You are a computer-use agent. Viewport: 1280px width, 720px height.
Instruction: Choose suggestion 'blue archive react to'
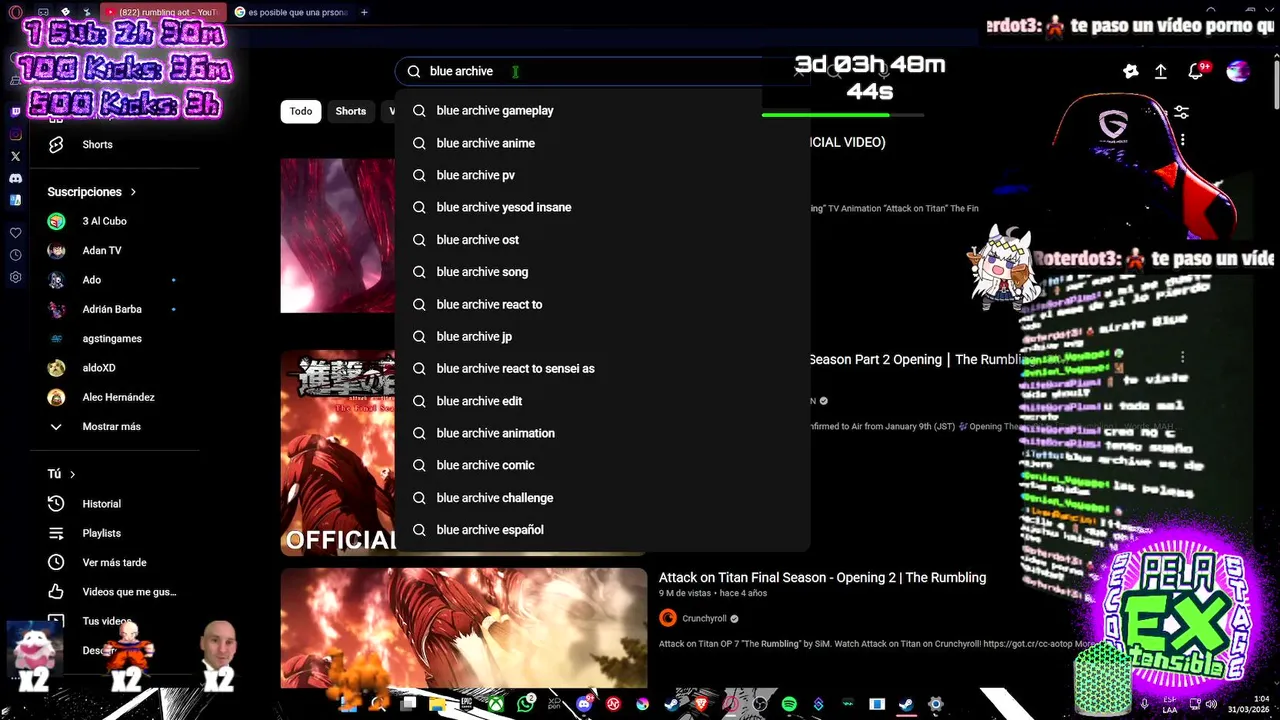click(x=602, y=304)
